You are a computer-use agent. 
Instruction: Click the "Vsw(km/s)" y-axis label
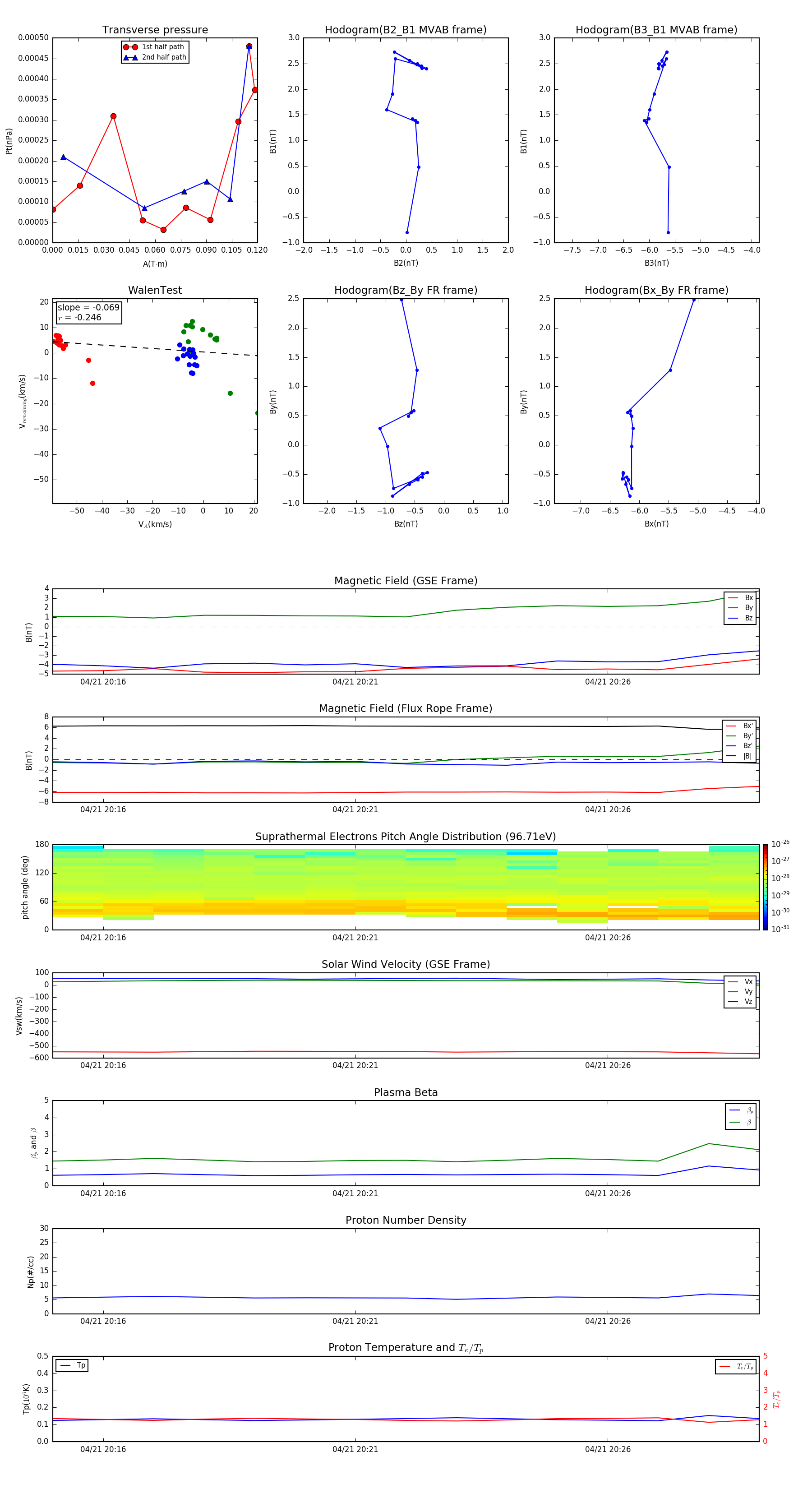18,1016
